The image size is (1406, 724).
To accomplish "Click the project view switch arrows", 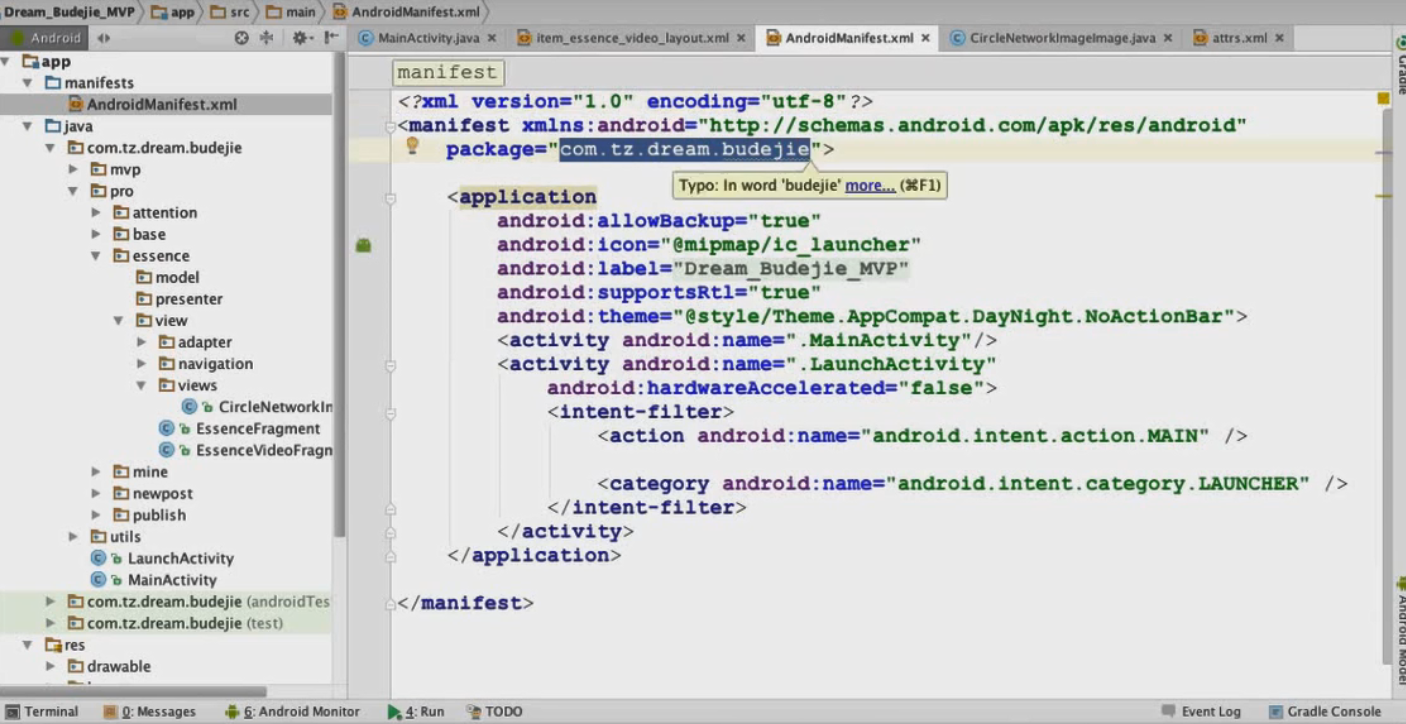I will coord(103,38).
